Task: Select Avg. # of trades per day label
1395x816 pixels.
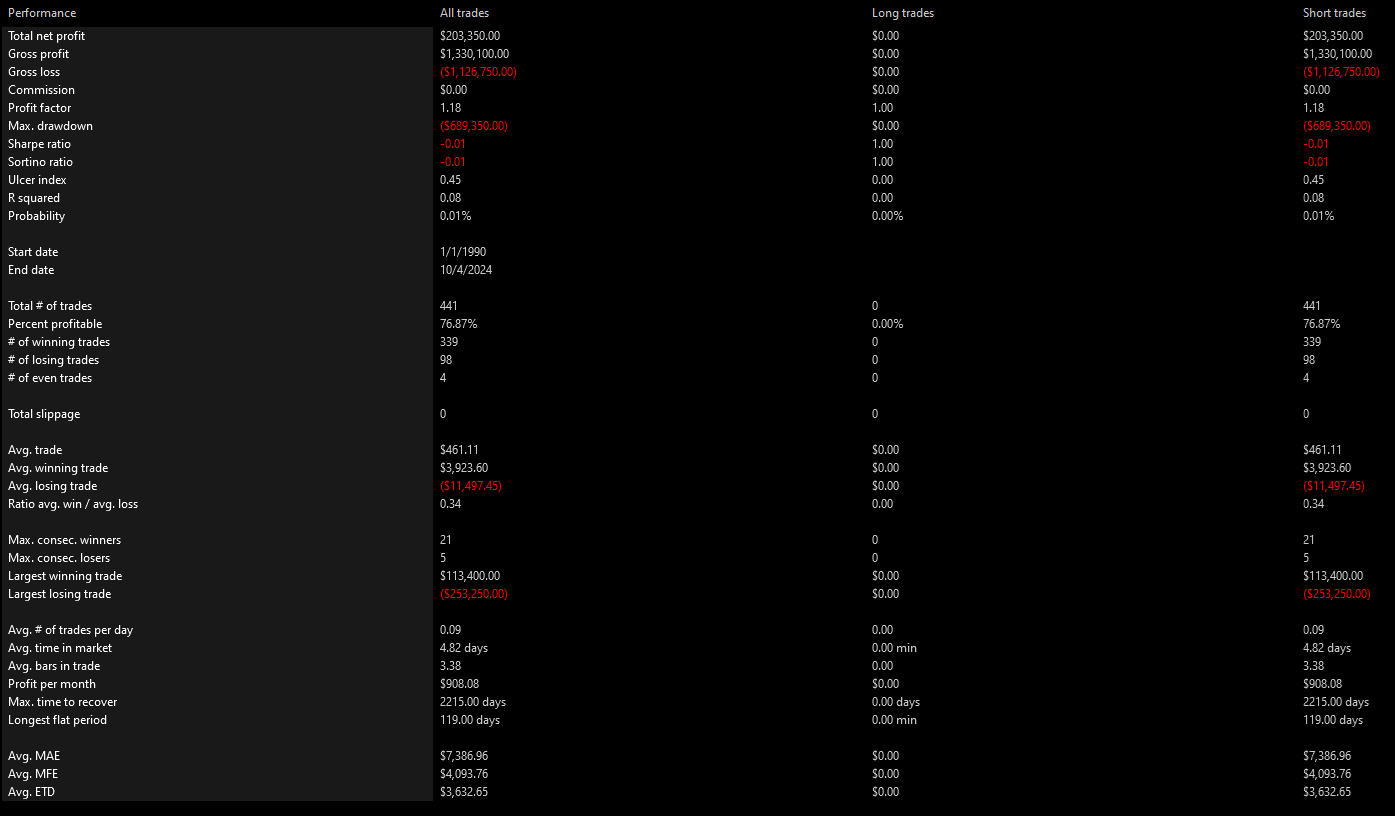Action: click(x=70, y=630)
